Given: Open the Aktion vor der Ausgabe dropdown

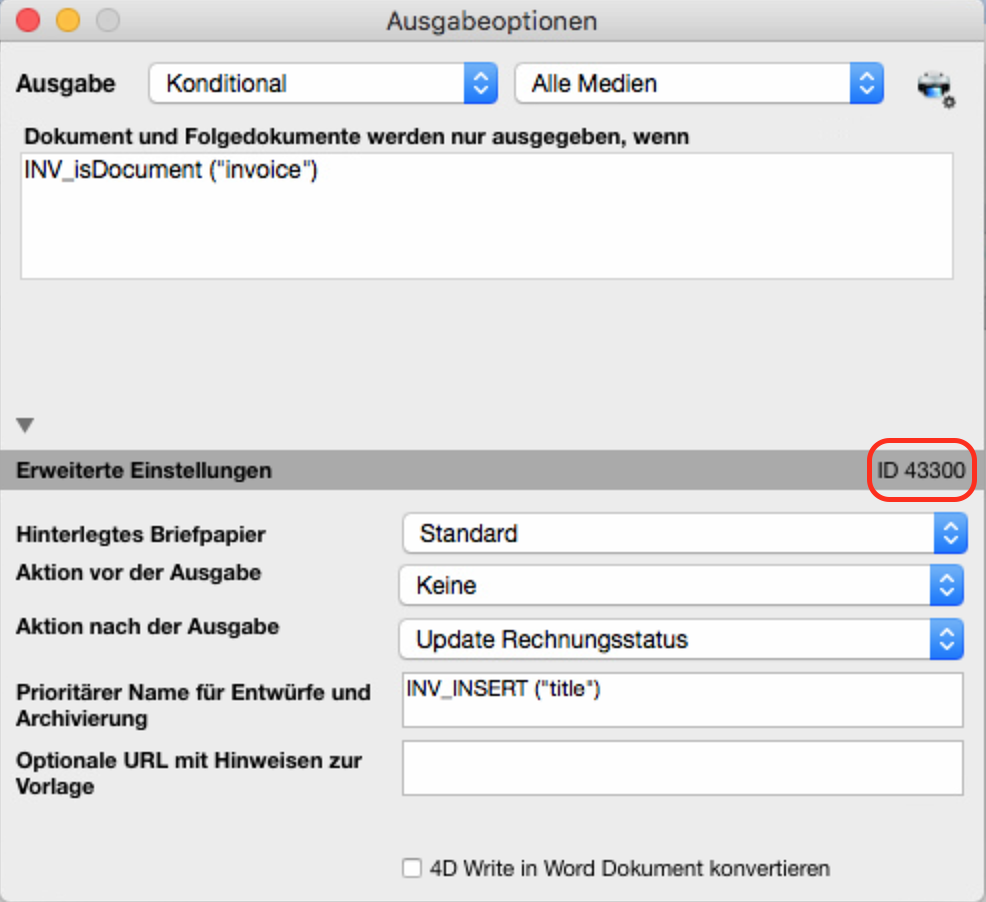Looking at the screenshot, I should coord(681,585).
